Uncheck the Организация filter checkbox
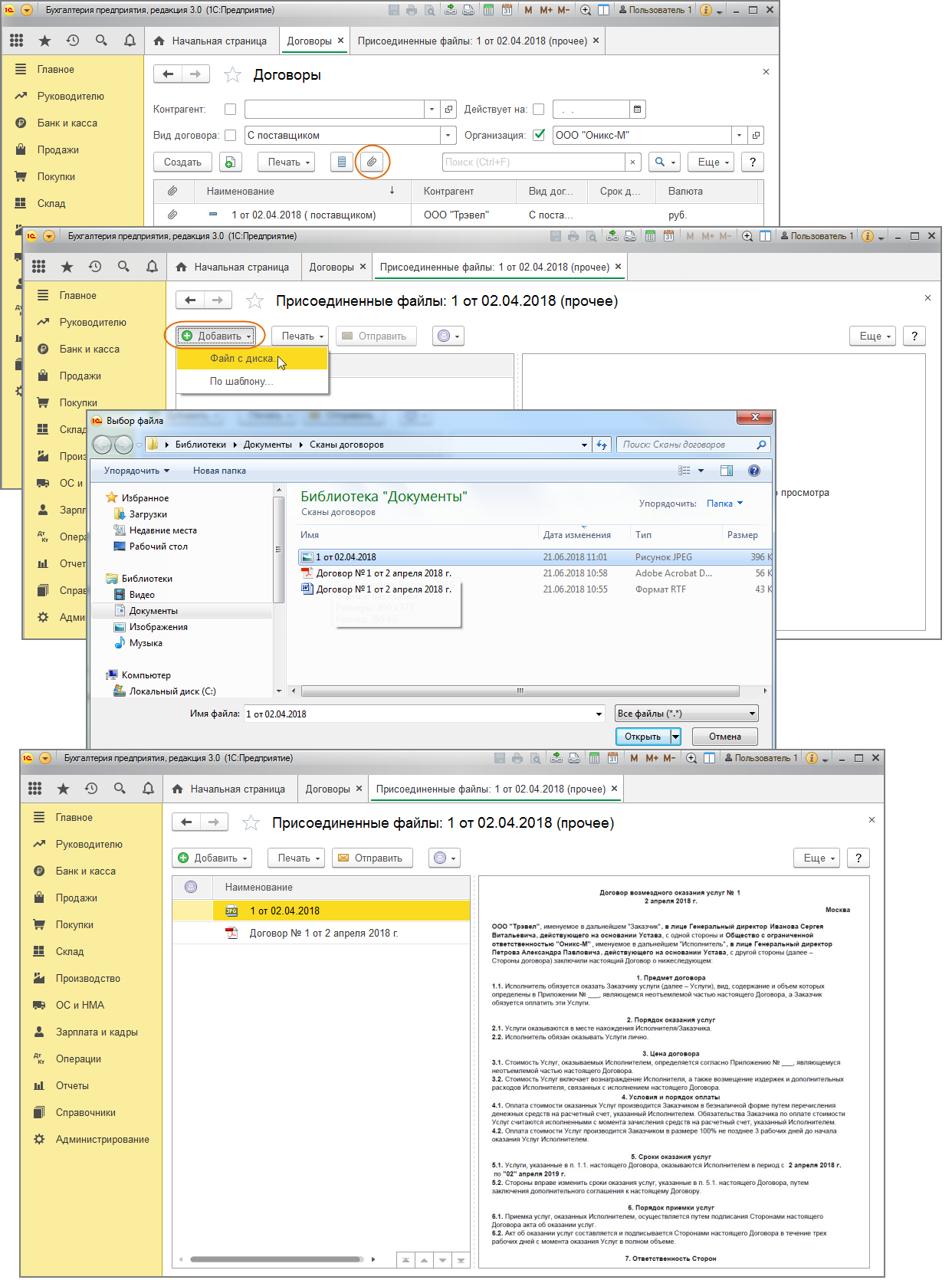952x1280 pixels. click(539, 135)
